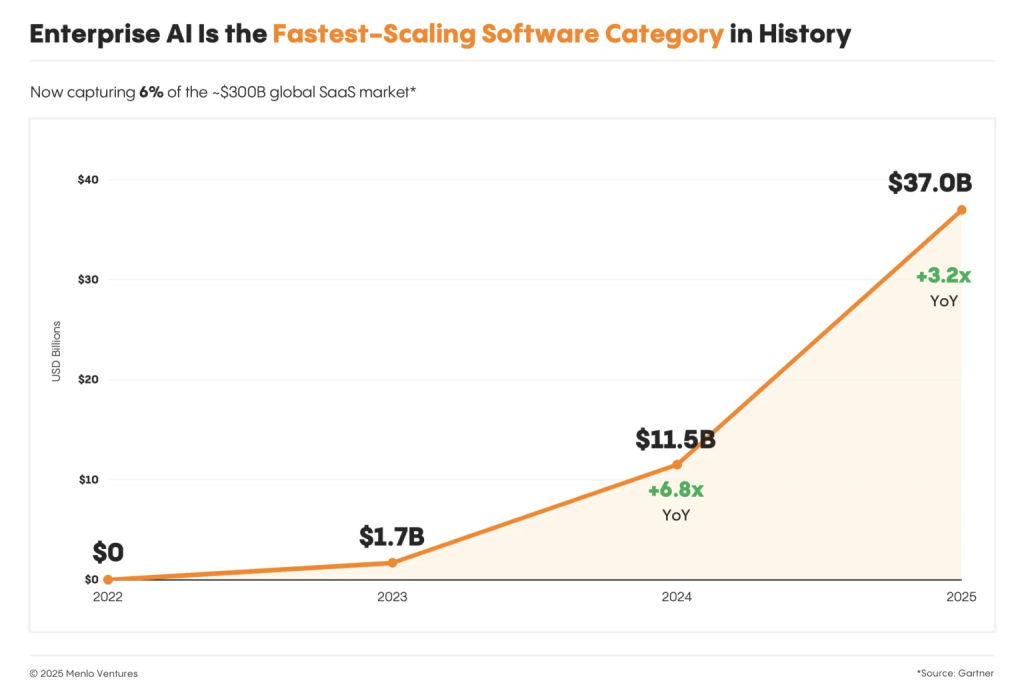This screenshot has height=693, width=1024.
Task: Select the 2023 x-axis year label
Action: point(392,597)
